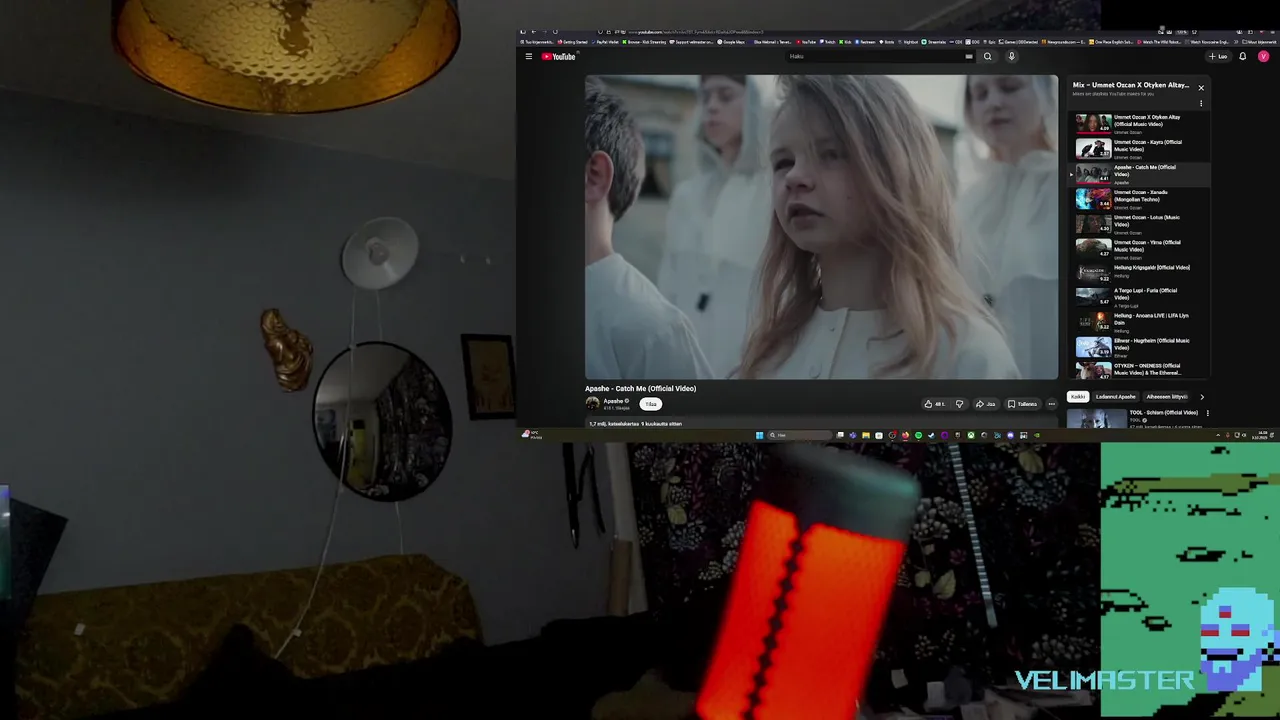Select the Aiheeseen liittyviä filter chip

1166,397
